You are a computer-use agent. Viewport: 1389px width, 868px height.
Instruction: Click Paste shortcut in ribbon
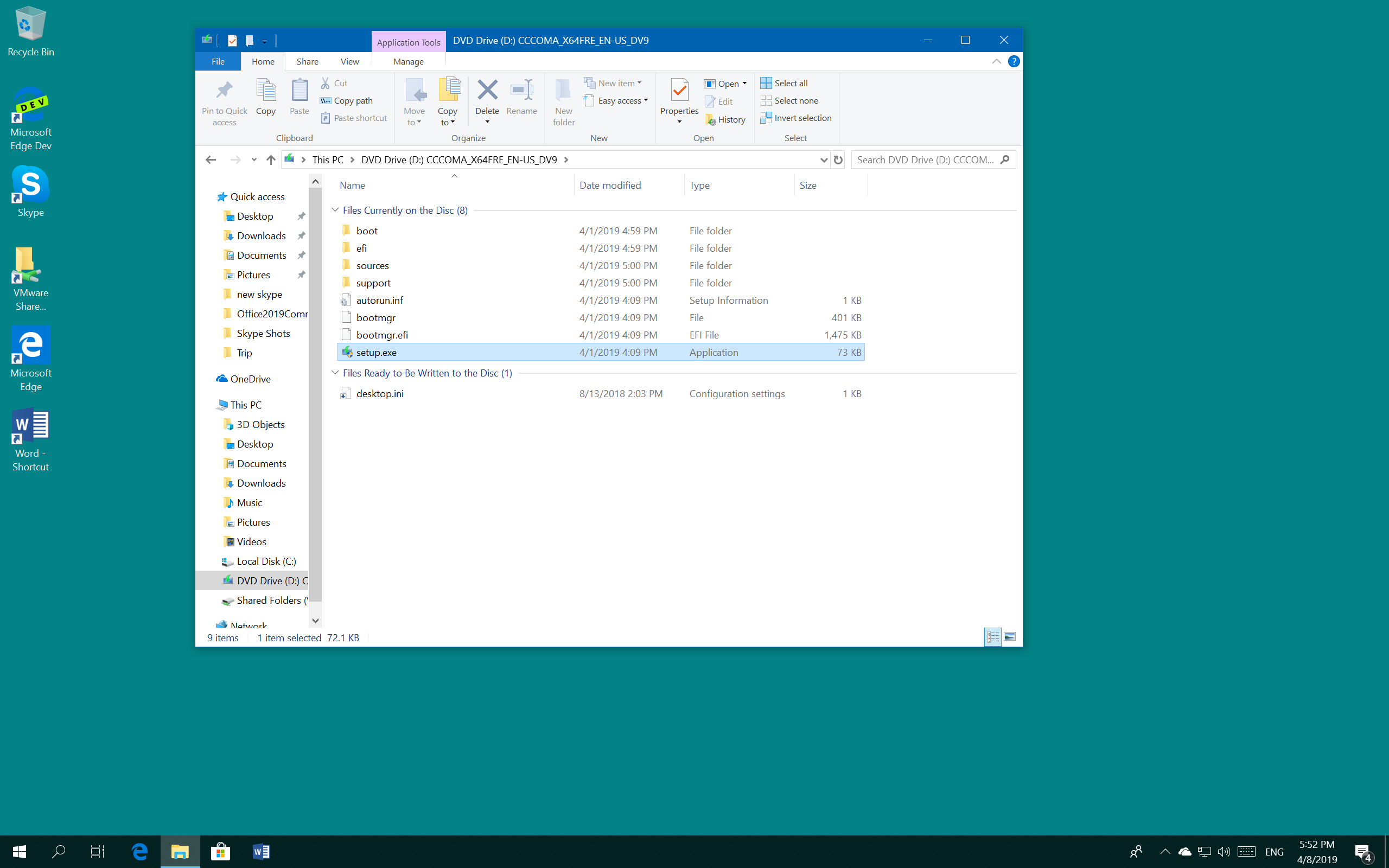[x=354, y=118]
